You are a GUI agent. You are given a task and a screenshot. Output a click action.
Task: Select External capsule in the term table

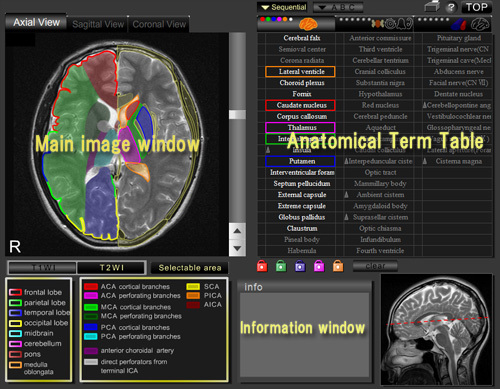tap(302, 195)
